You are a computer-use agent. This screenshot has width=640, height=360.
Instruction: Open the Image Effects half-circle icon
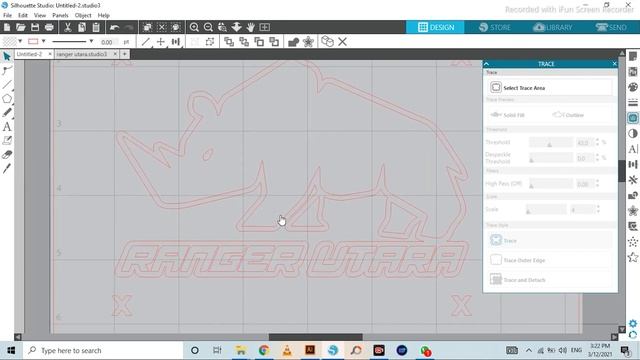(633, 133)
